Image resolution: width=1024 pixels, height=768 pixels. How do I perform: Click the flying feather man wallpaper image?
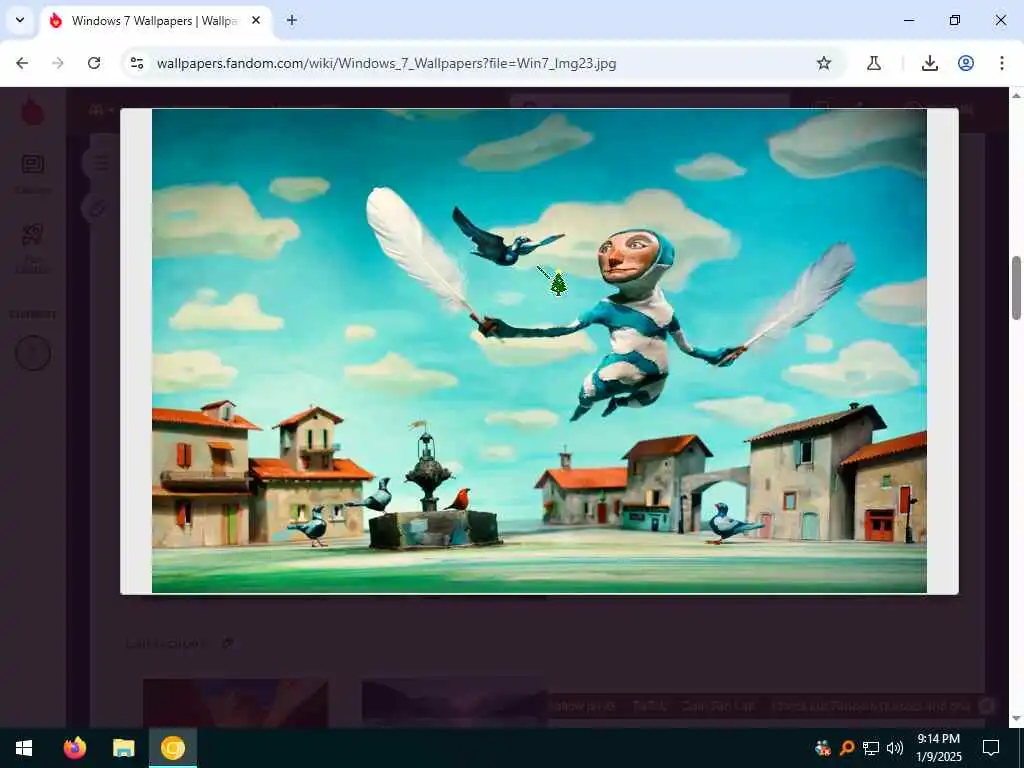(x=539, y=351)
